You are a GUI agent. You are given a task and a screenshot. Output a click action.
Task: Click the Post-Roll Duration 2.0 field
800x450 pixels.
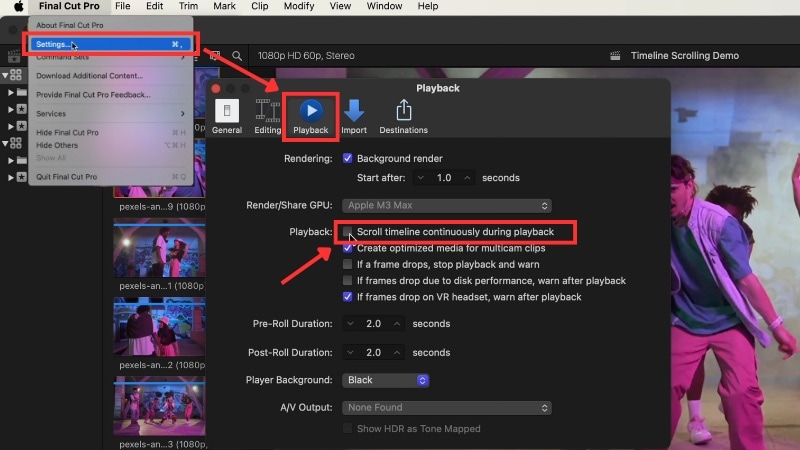(373, 353)
